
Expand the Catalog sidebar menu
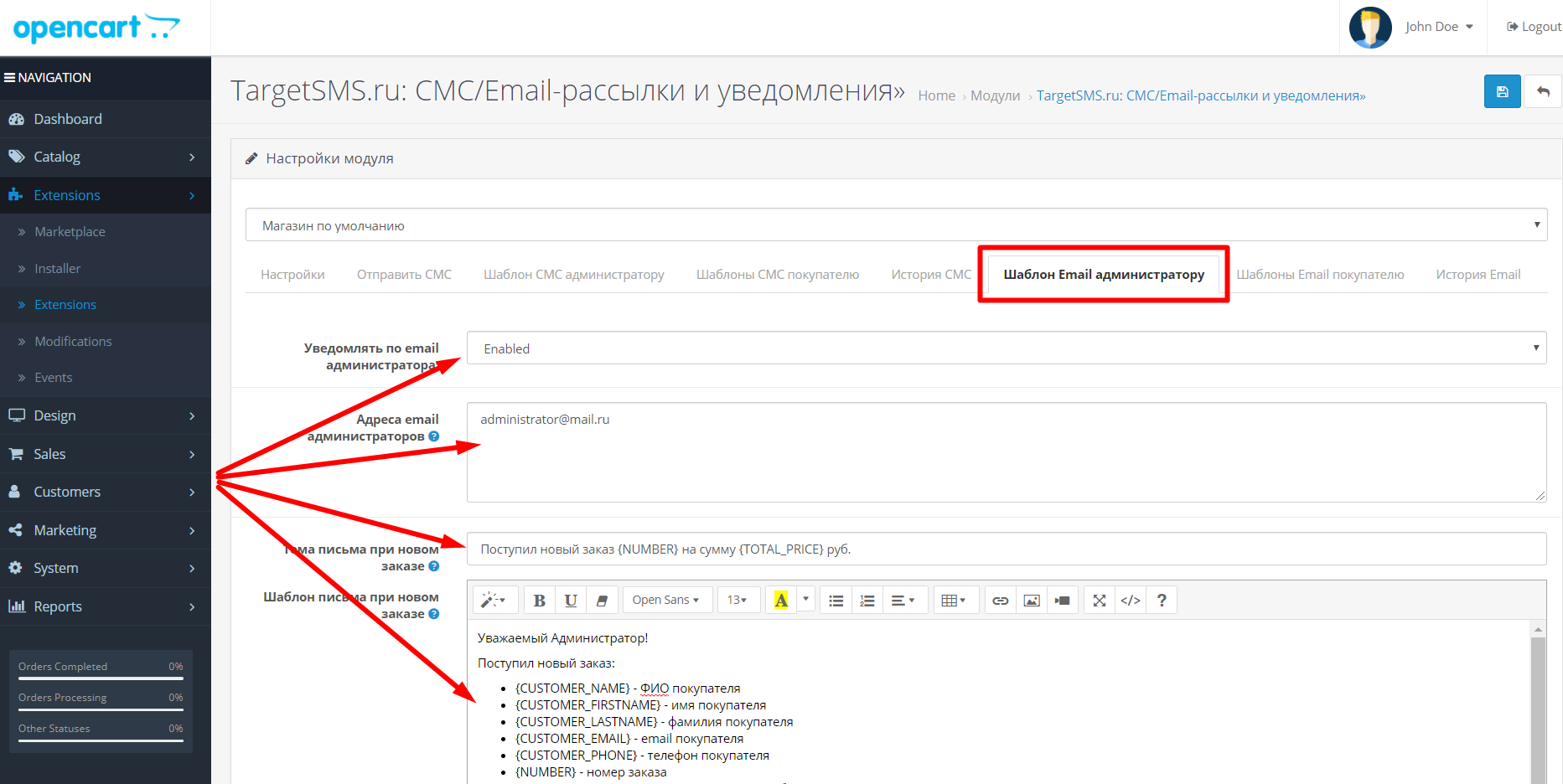(x=106, y=157)
